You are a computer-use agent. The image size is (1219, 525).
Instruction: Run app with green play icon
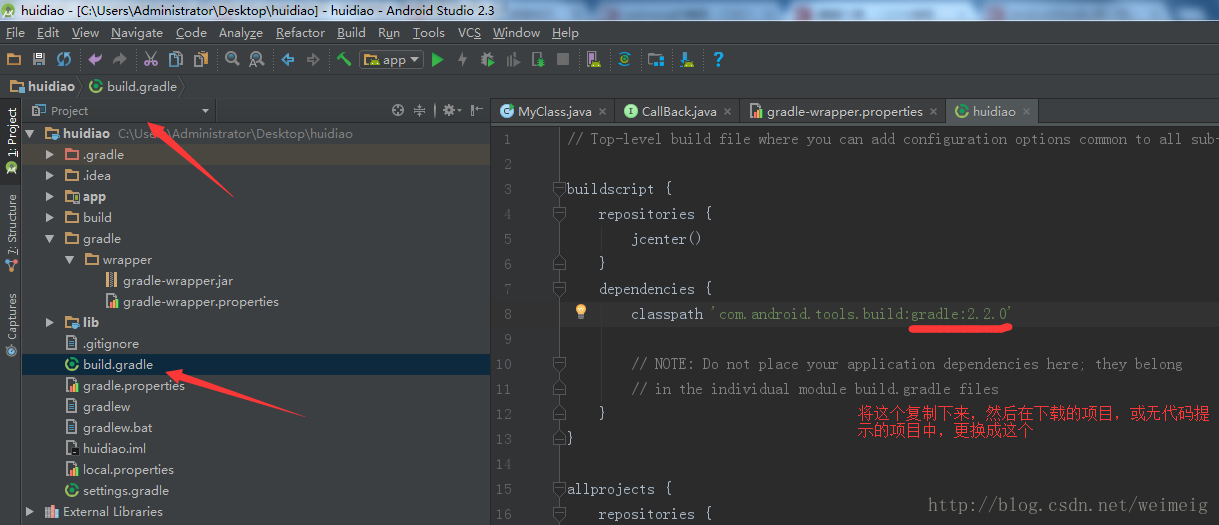click(x=437, y=60)
